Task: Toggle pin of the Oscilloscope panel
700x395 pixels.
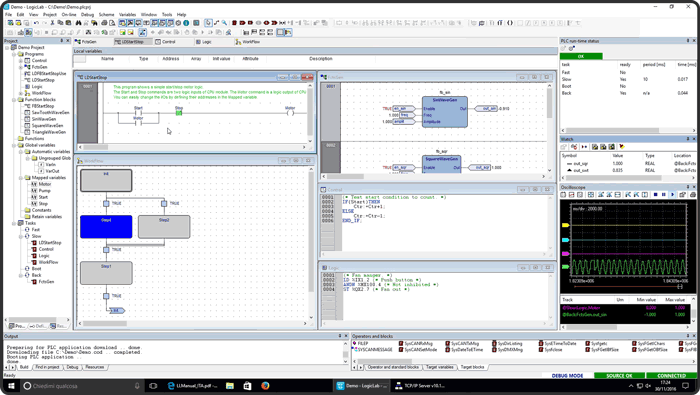Action: click(688, 187)
